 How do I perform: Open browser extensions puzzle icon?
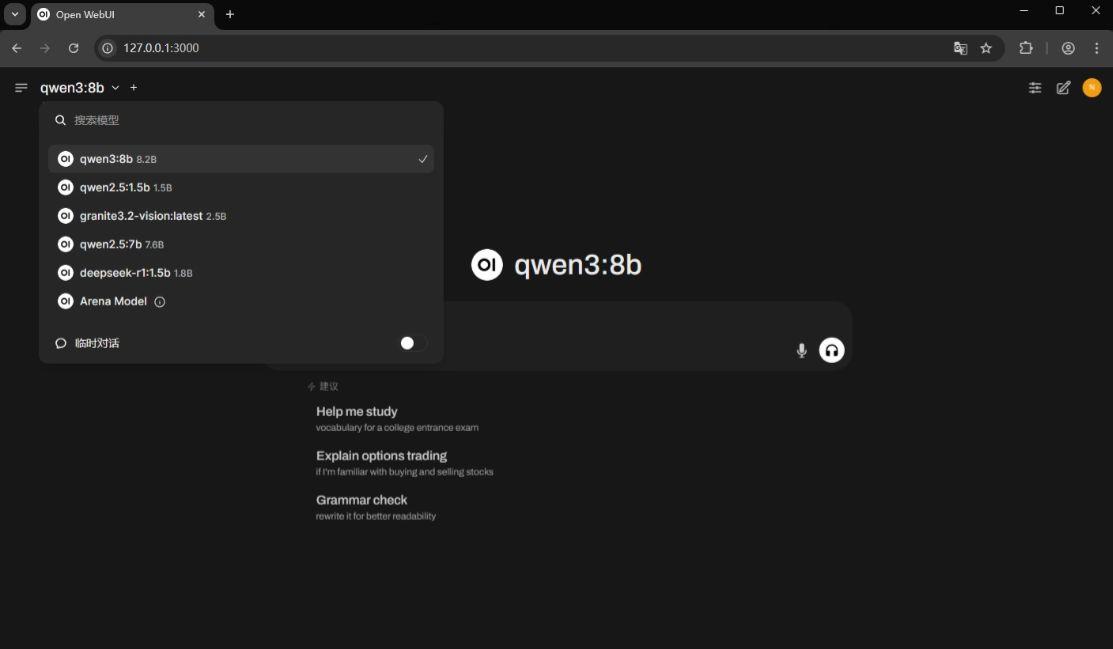coord(1025,48)
